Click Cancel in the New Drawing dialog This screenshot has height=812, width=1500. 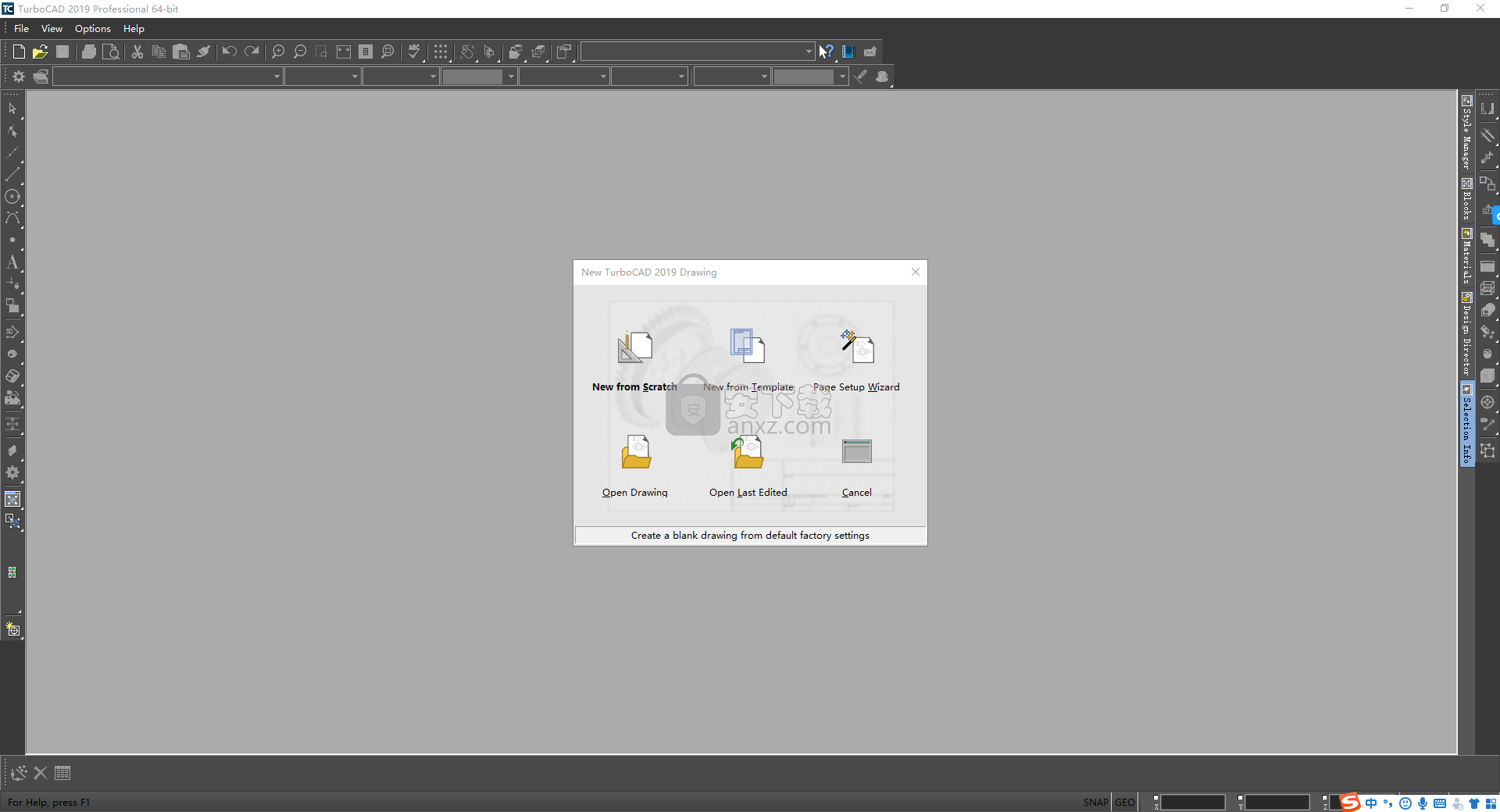click(x=856, y=466)
